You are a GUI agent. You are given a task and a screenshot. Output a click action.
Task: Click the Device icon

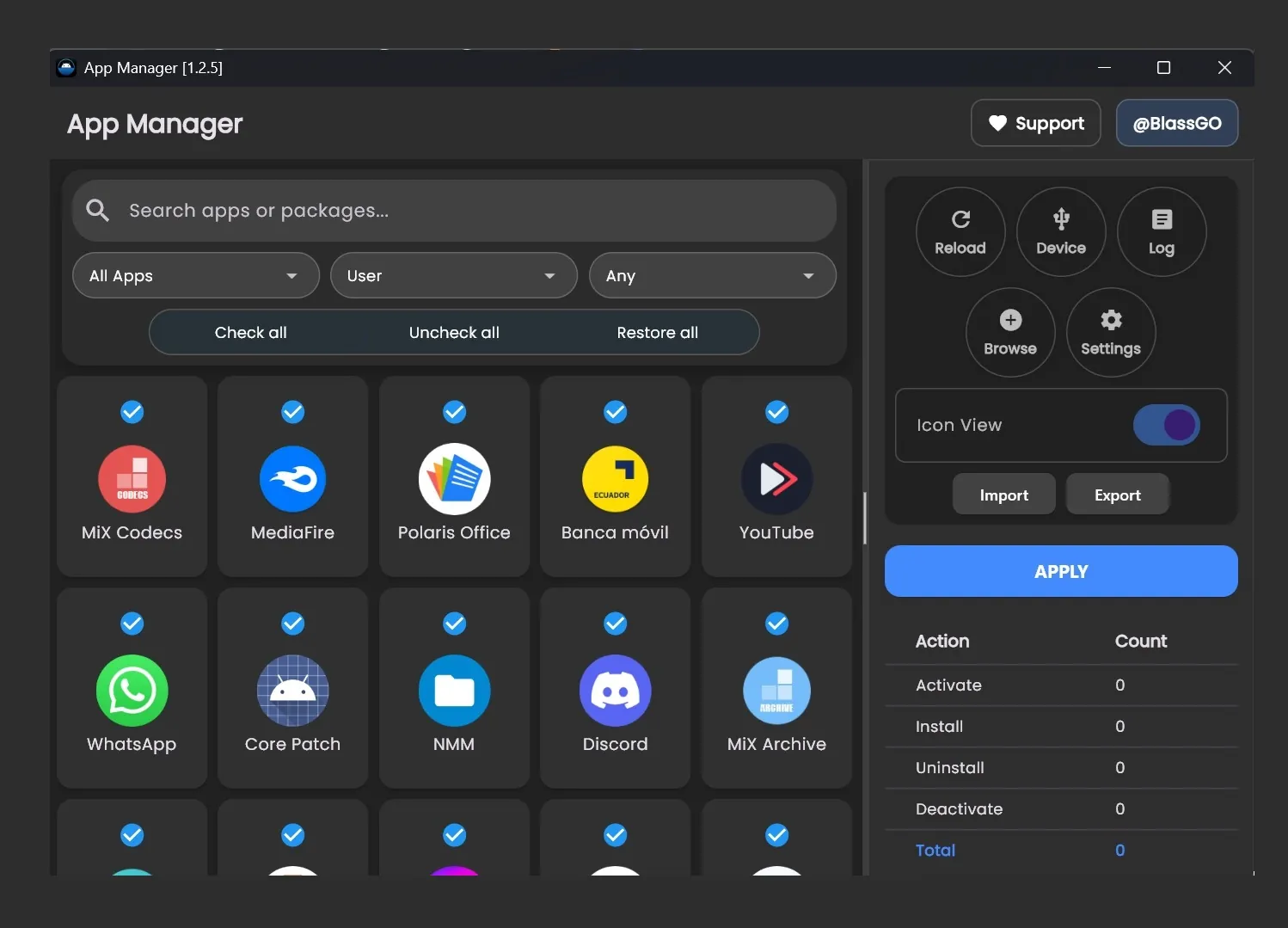tap(1061, 230)
